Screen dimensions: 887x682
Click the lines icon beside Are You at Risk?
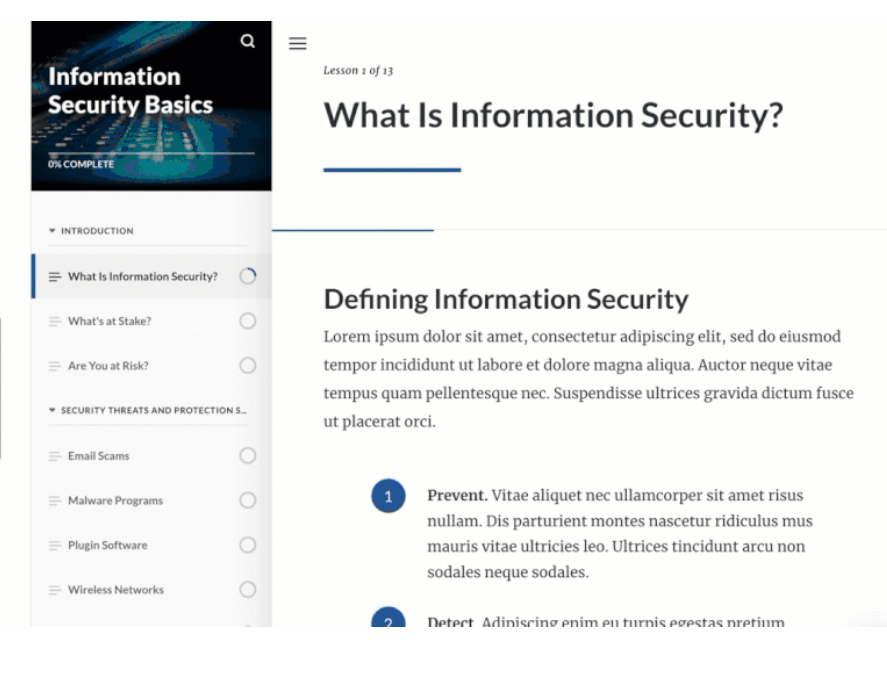[x=54, y=366]
